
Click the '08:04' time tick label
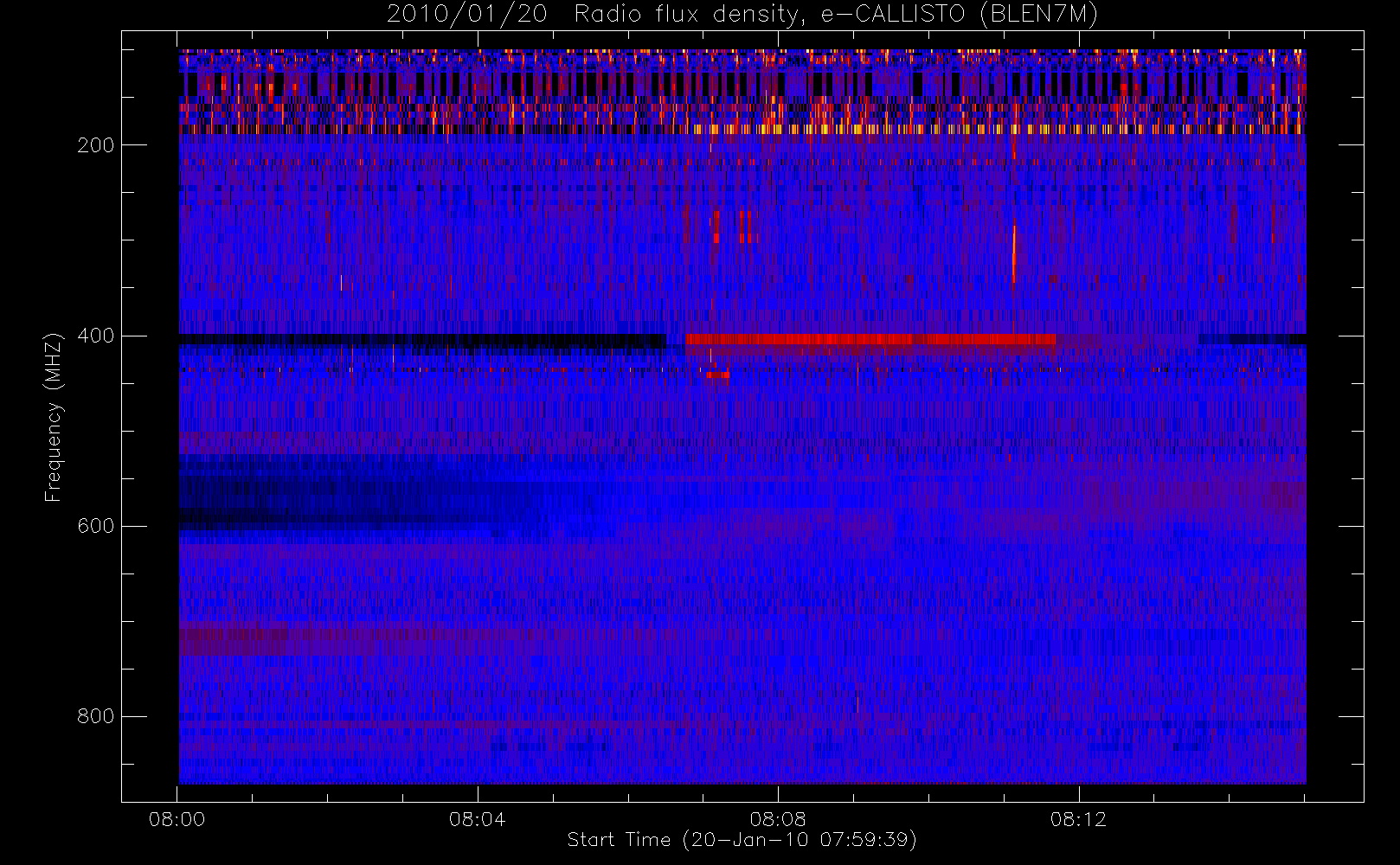(x=477, y=819)
